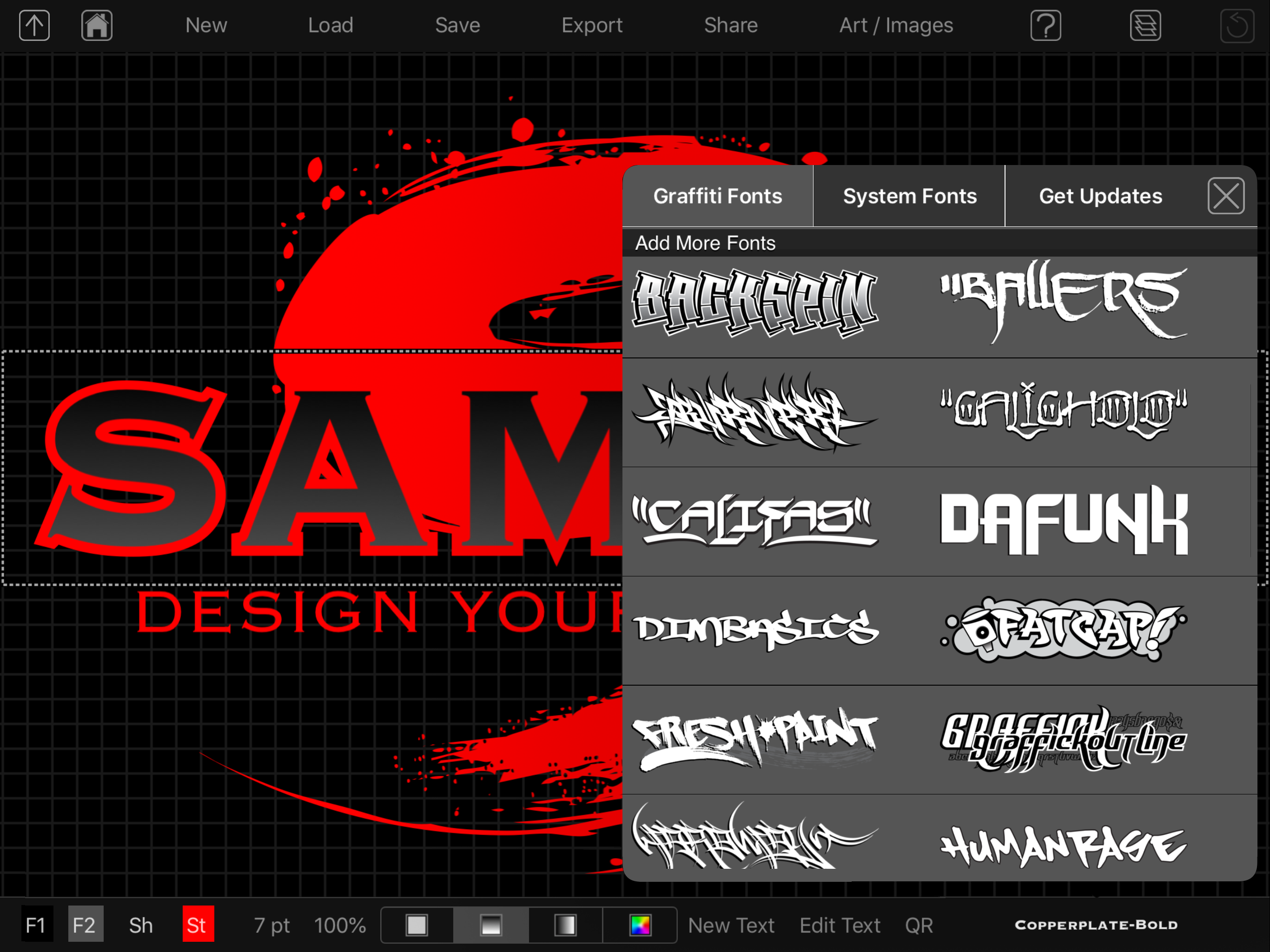Switch to Graffiti Fonts tab
Screen dimensions: 1270x952
pos(718,196)
